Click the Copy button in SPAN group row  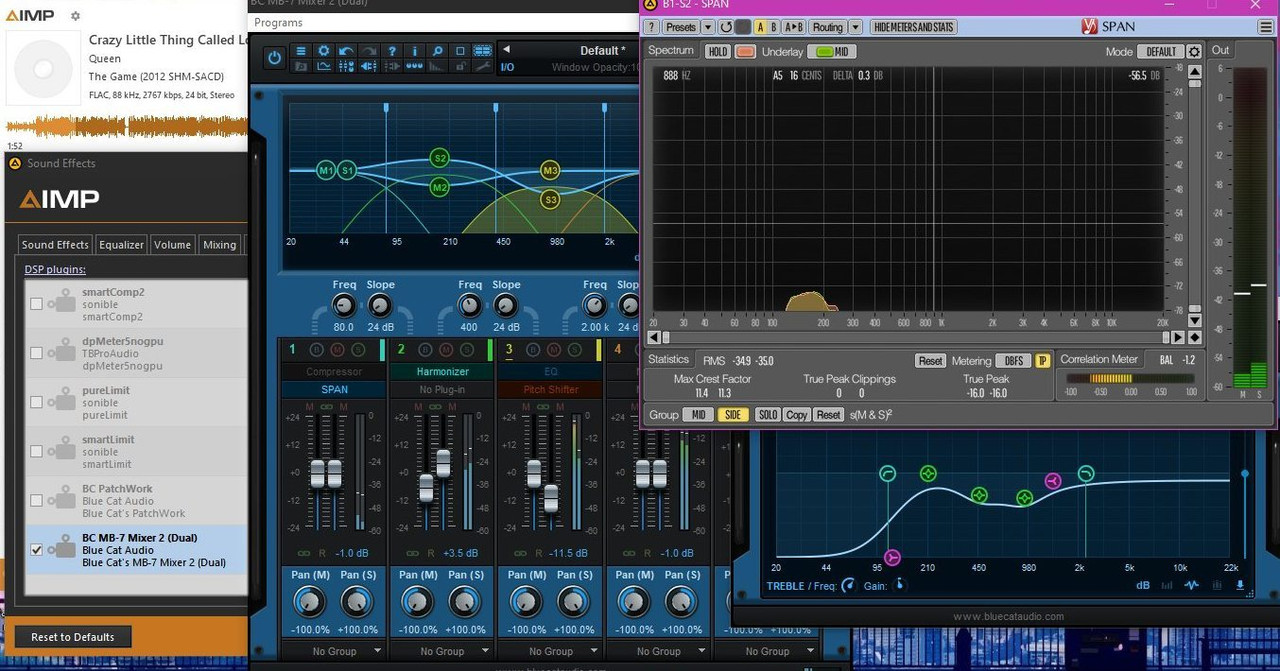796,414
